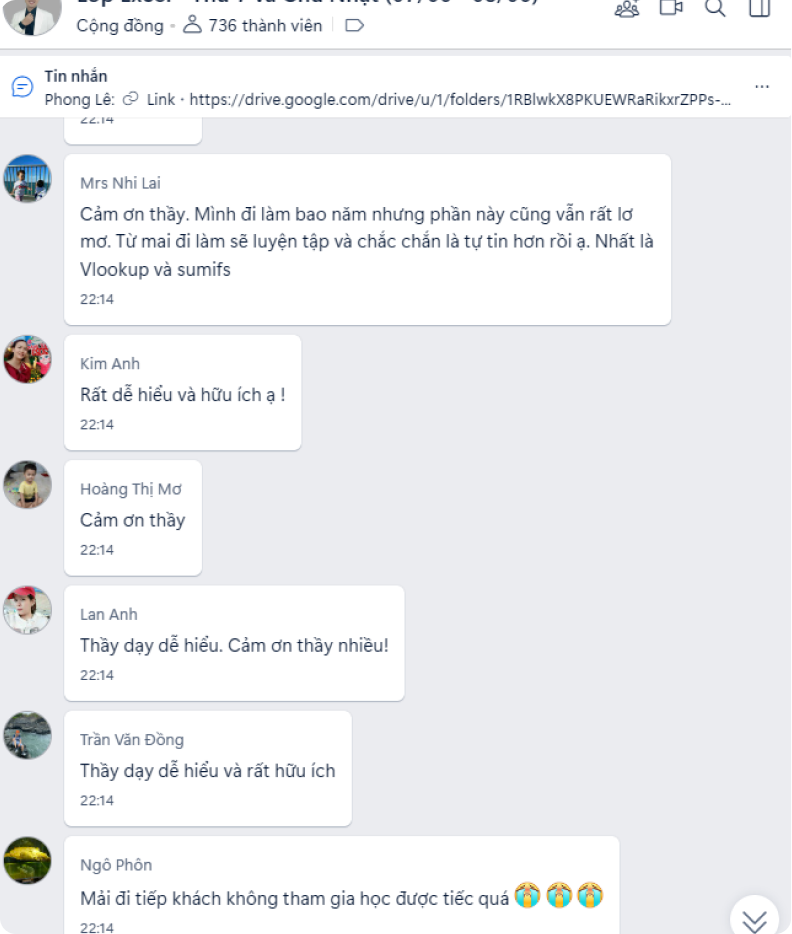Toggle the conversation info side panel
The width and height of the screenshot is (792, 934).
(759, 8)
